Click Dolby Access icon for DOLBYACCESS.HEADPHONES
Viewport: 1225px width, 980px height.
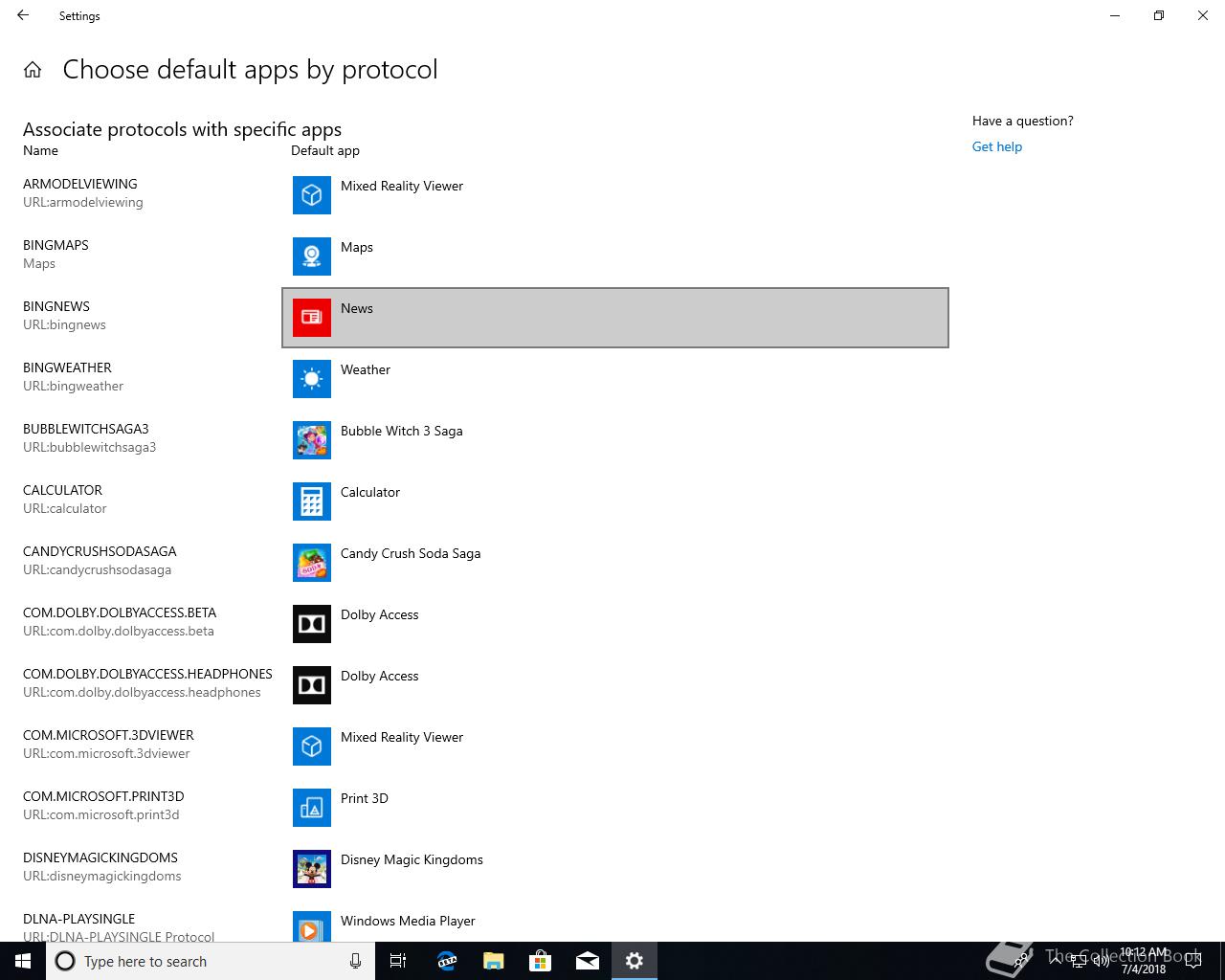click(x=312, y=685)
